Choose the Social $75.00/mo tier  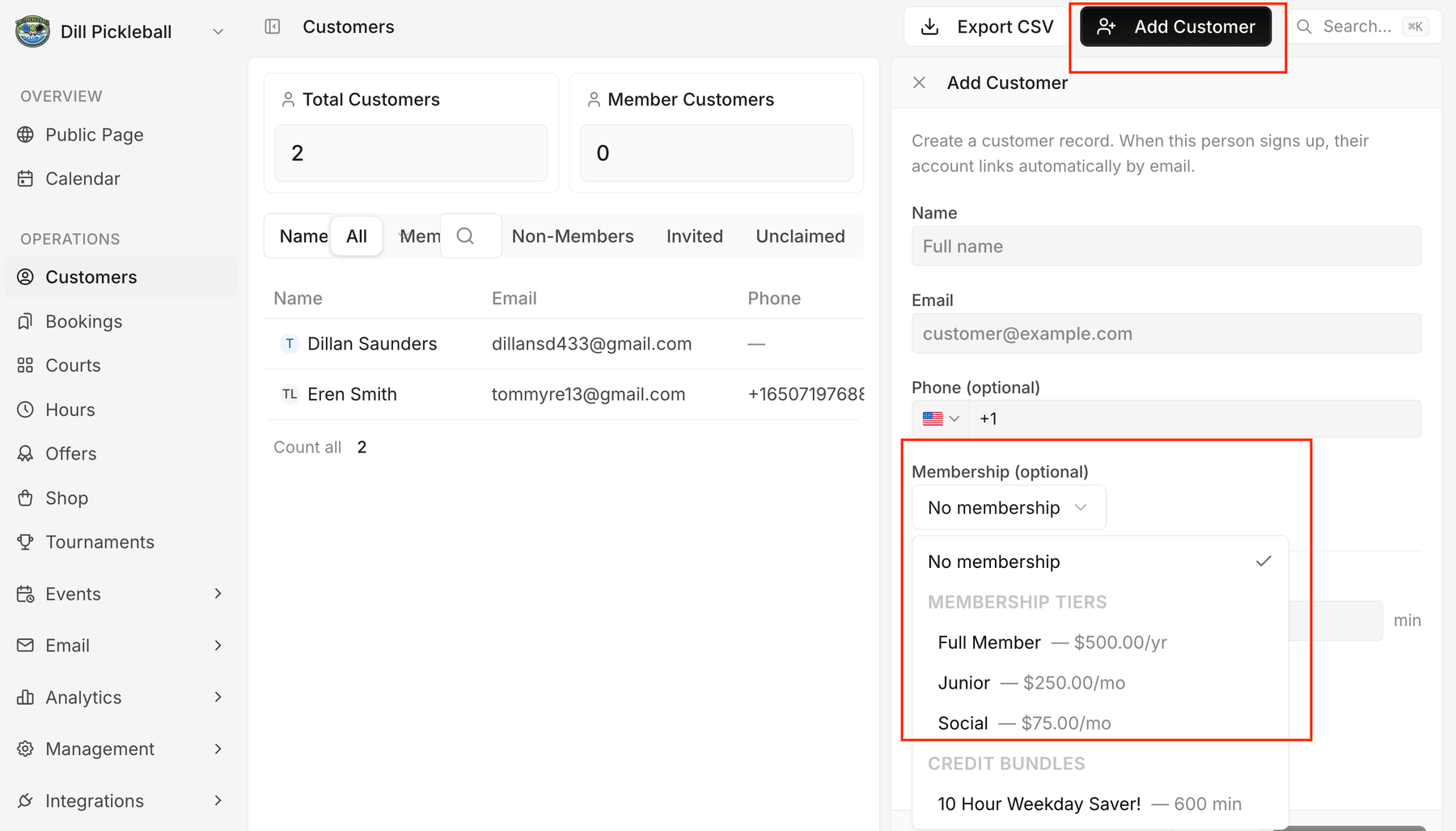pyautogui.click(x=1099, y=723)
